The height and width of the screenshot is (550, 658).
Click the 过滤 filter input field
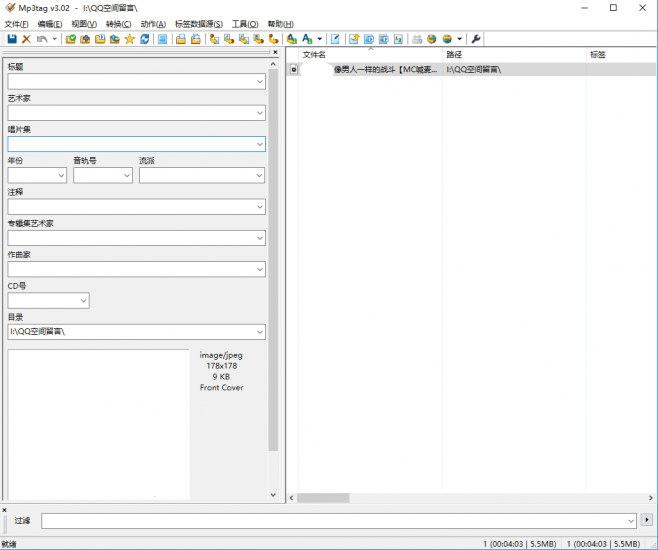click(x=332, y=521)
